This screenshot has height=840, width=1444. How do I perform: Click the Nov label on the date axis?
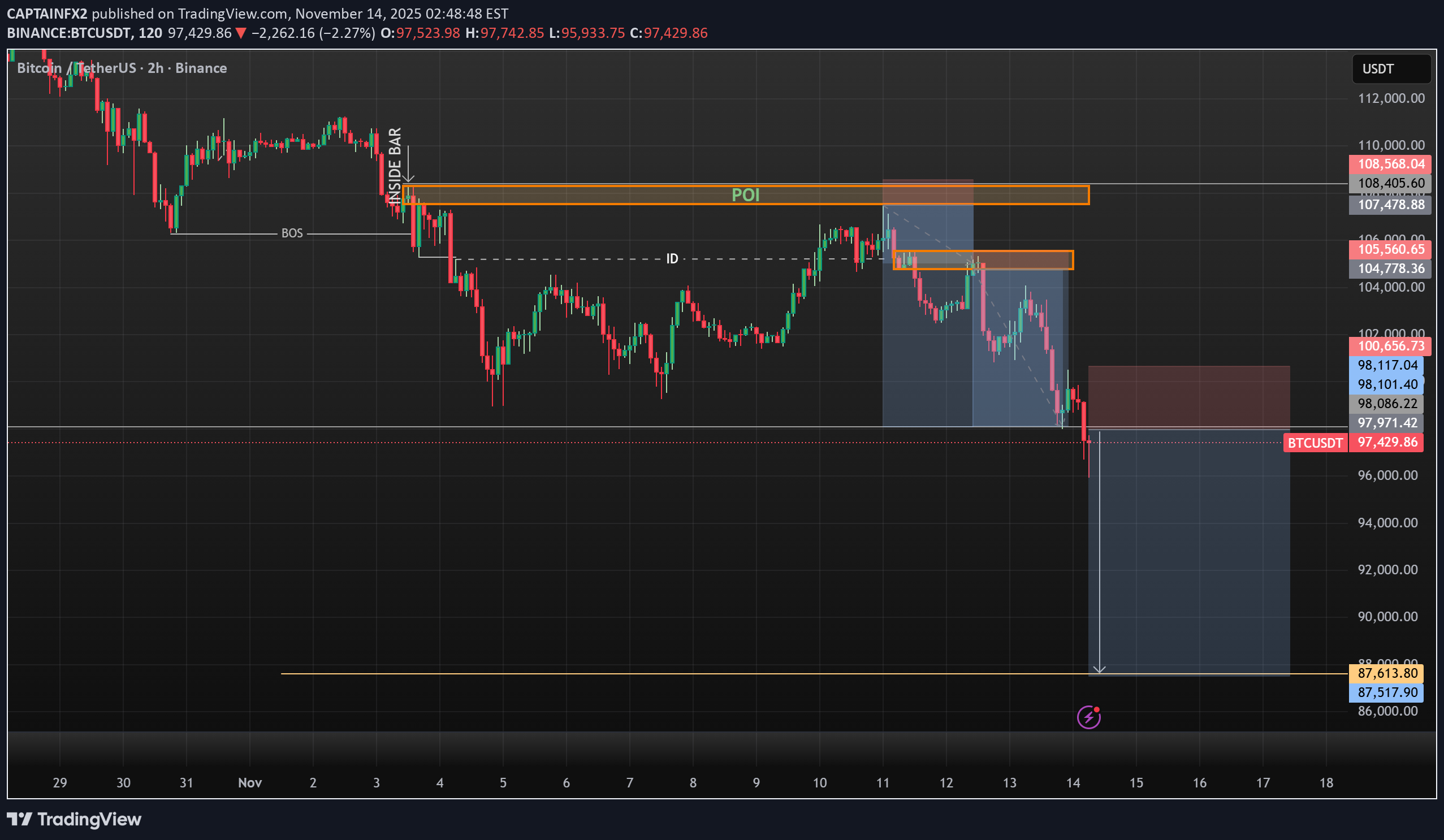point(249,783)
